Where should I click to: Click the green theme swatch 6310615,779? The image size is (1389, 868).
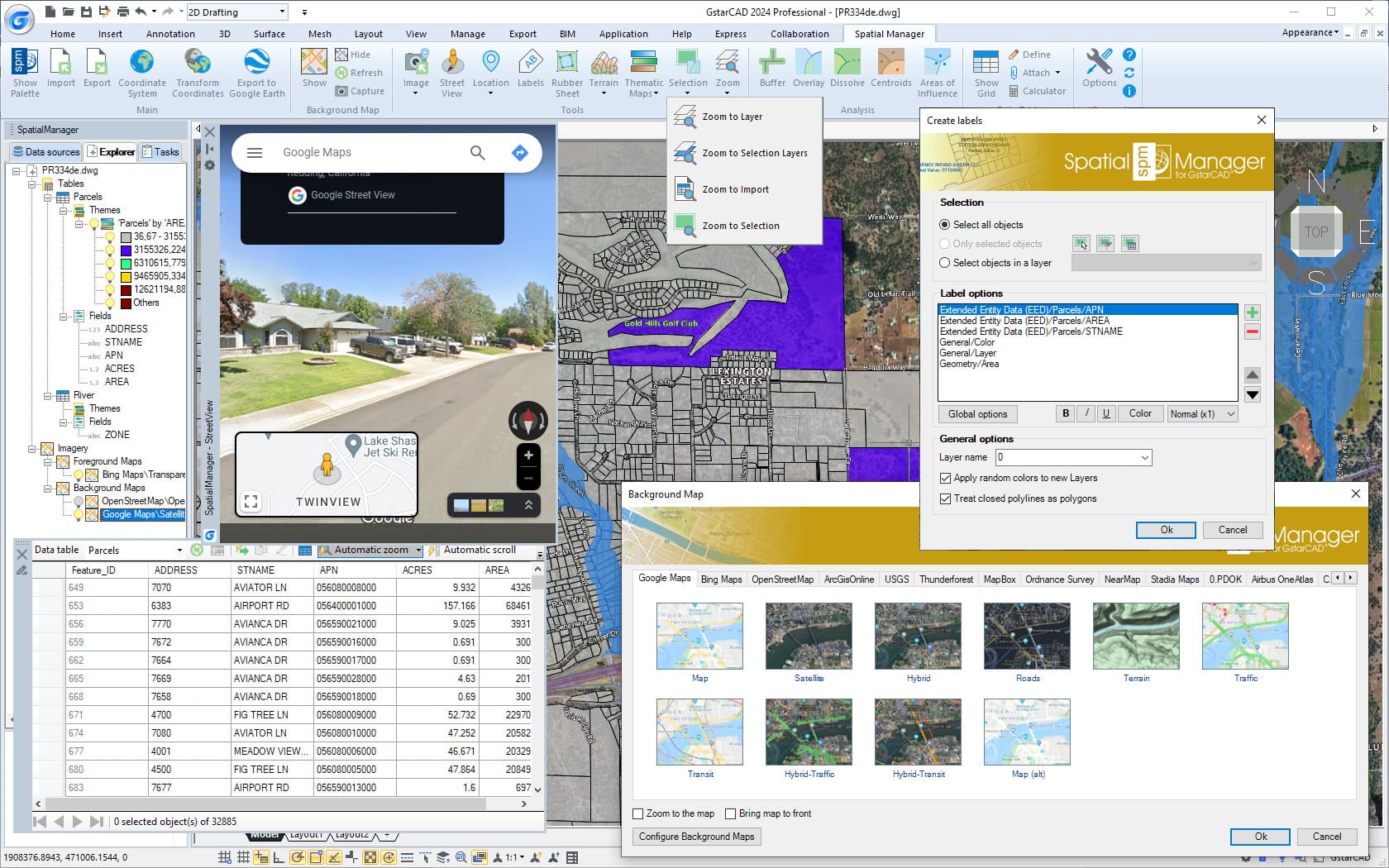126,263
